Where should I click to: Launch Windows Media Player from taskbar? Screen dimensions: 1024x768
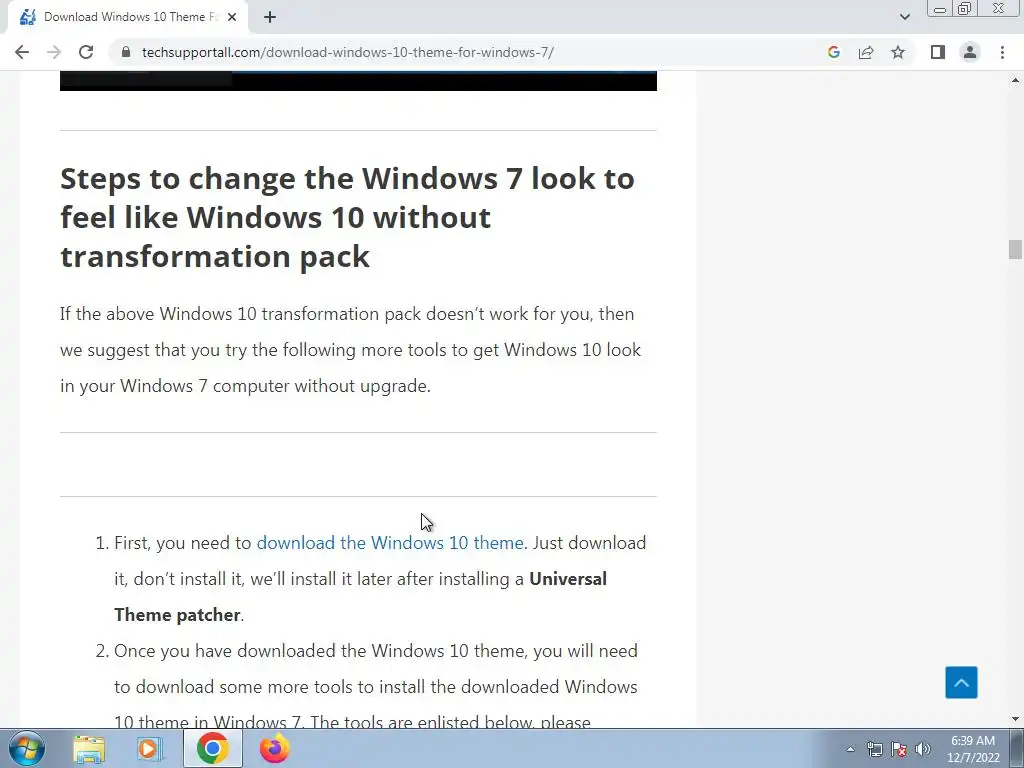point(150,749)
